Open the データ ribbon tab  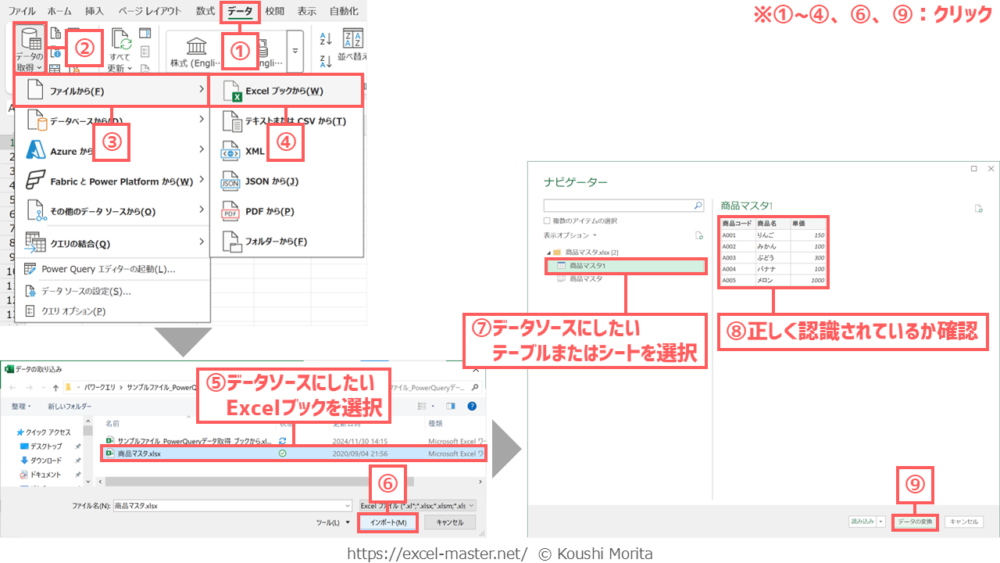[239, 11]
